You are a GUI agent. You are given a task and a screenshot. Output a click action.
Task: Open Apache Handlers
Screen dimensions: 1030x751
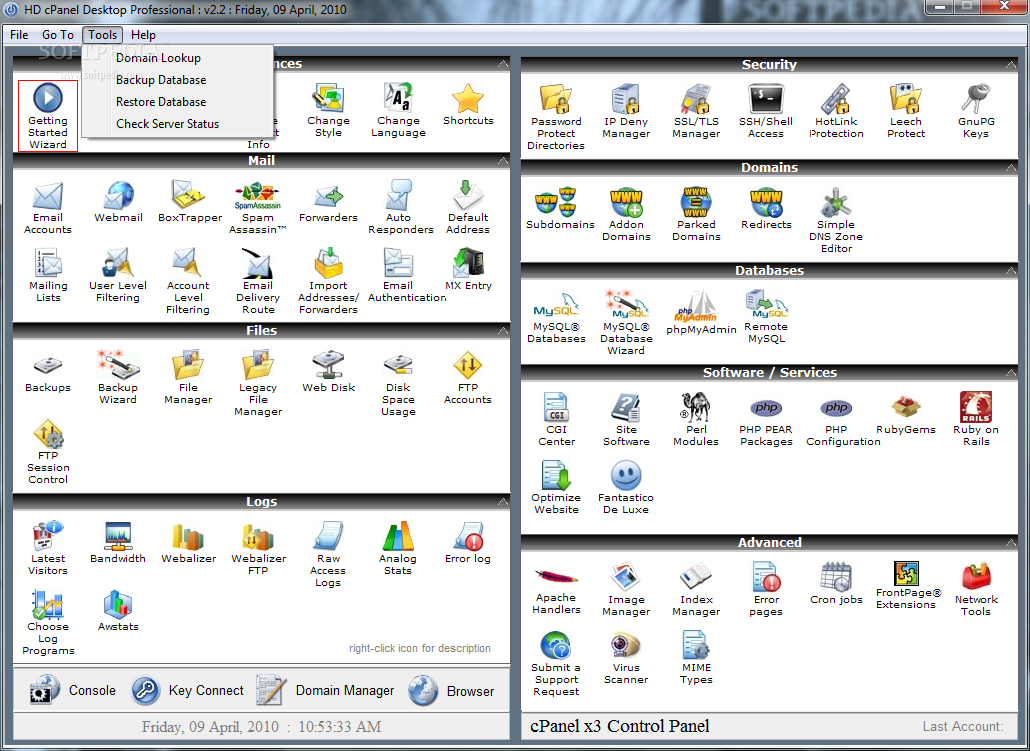point(556,589)
